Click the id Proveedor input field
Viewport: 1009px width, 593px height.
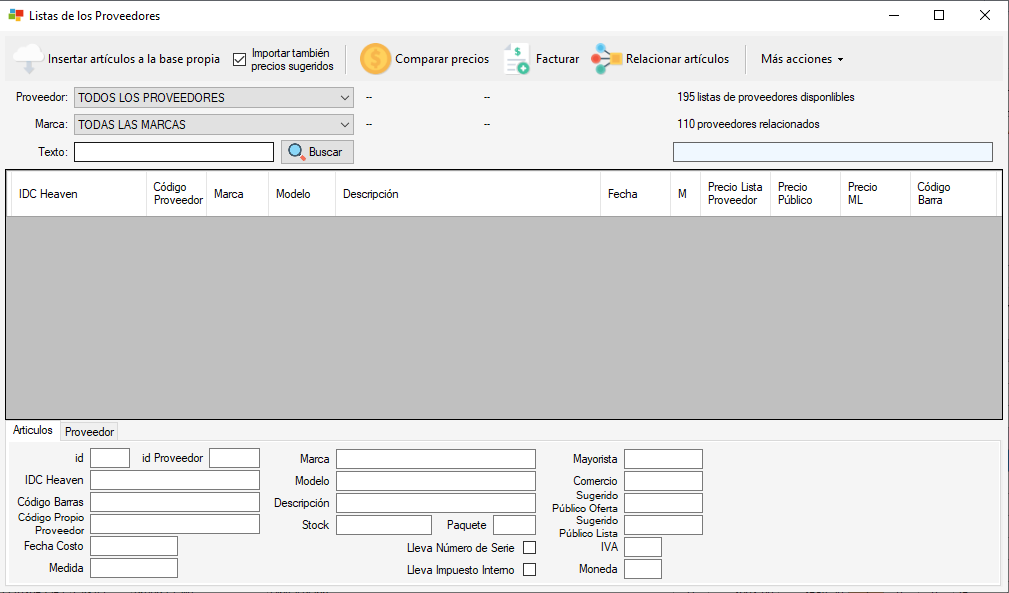click(x=234, y=458)
